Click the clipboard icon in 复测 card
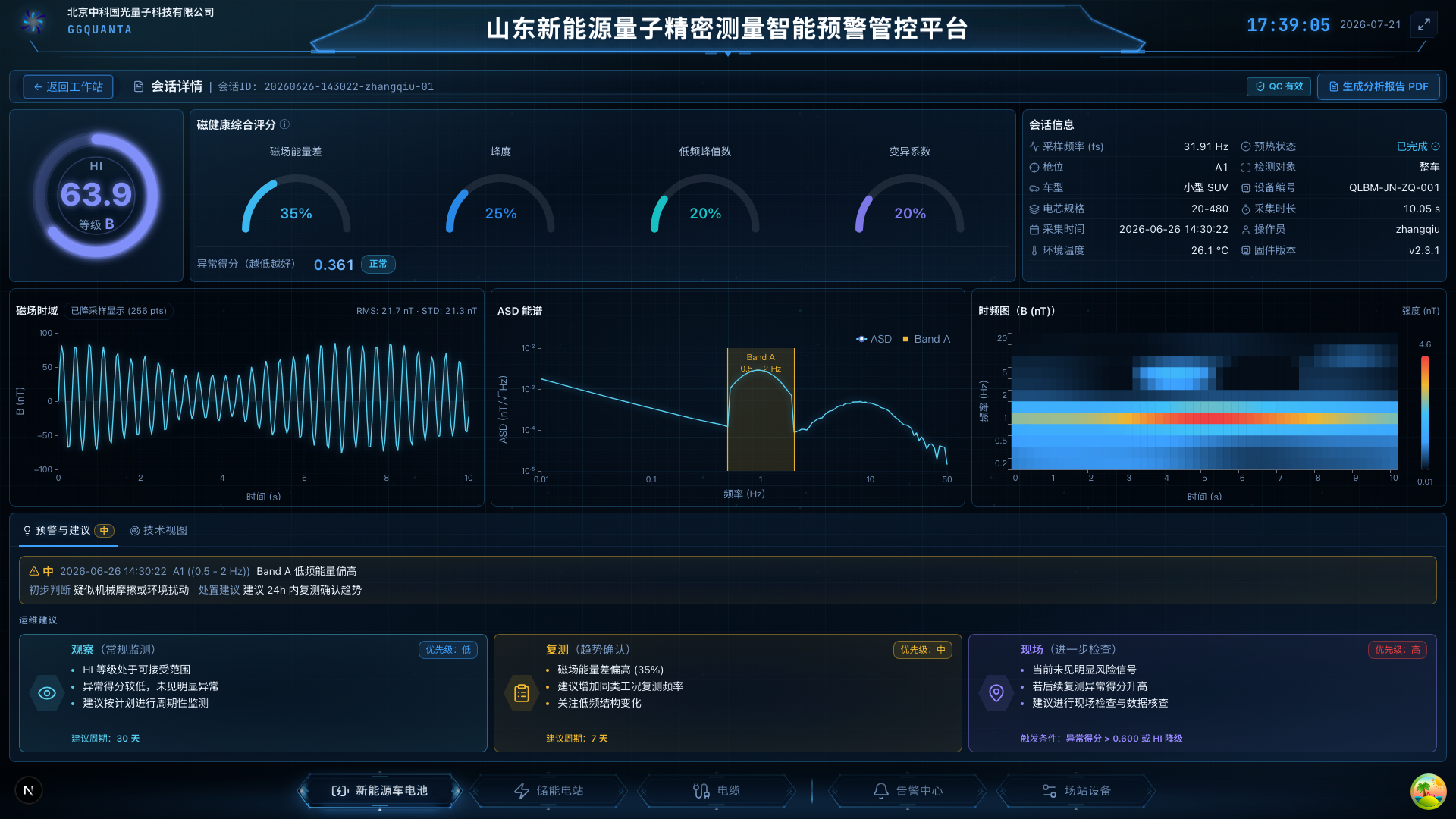 coord(522,693)
